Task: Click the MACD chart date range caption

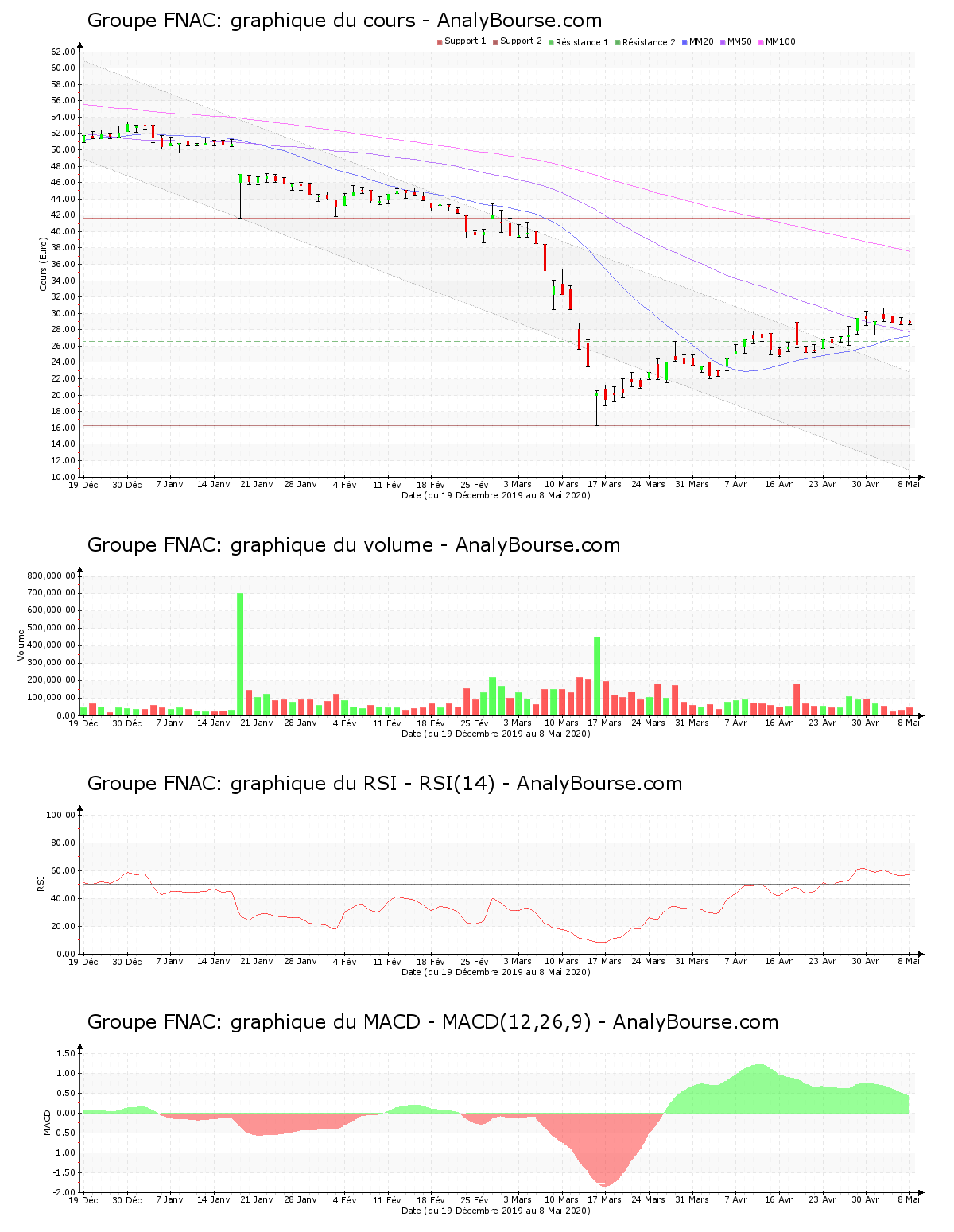Action: pyautogui.click(x=496, y=1211)
